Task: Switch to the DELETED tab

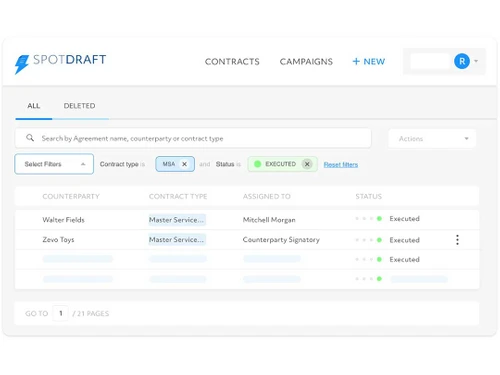Action: point(79,106)
